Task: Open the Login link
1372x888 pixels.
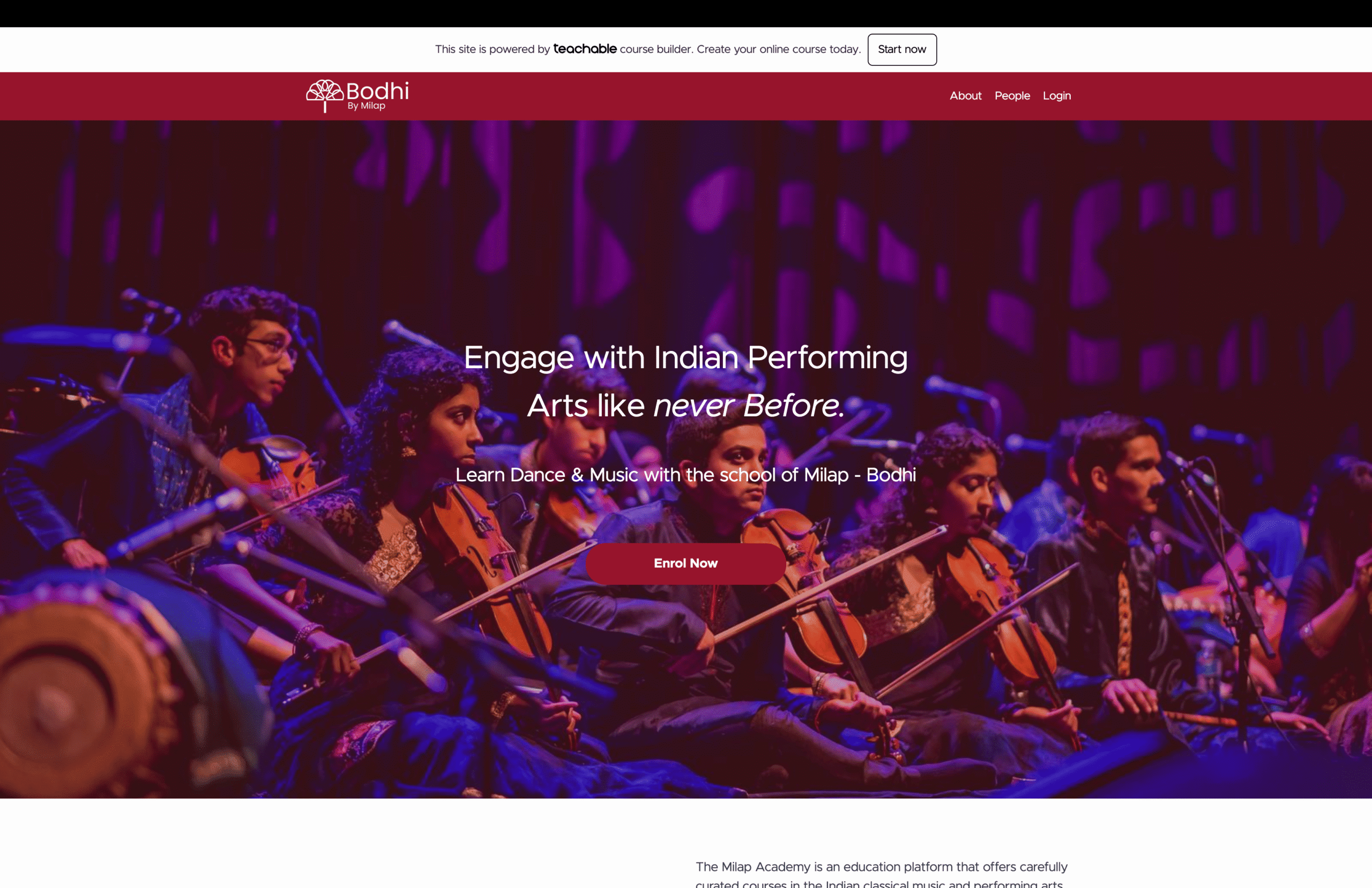Action: click(1056, 96)
